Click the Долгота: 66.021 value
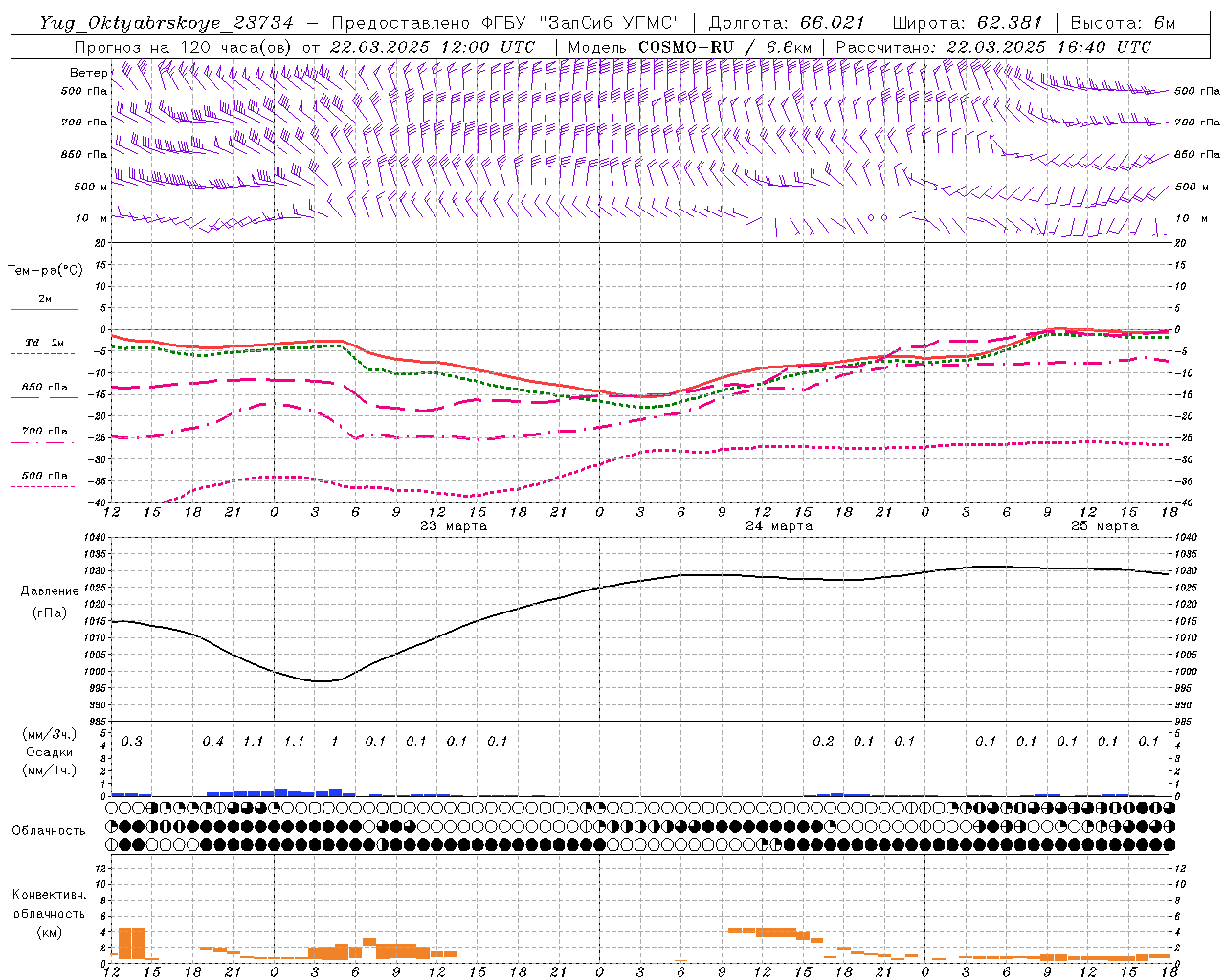Viewport: 1225px width, 980px height. 787,23
